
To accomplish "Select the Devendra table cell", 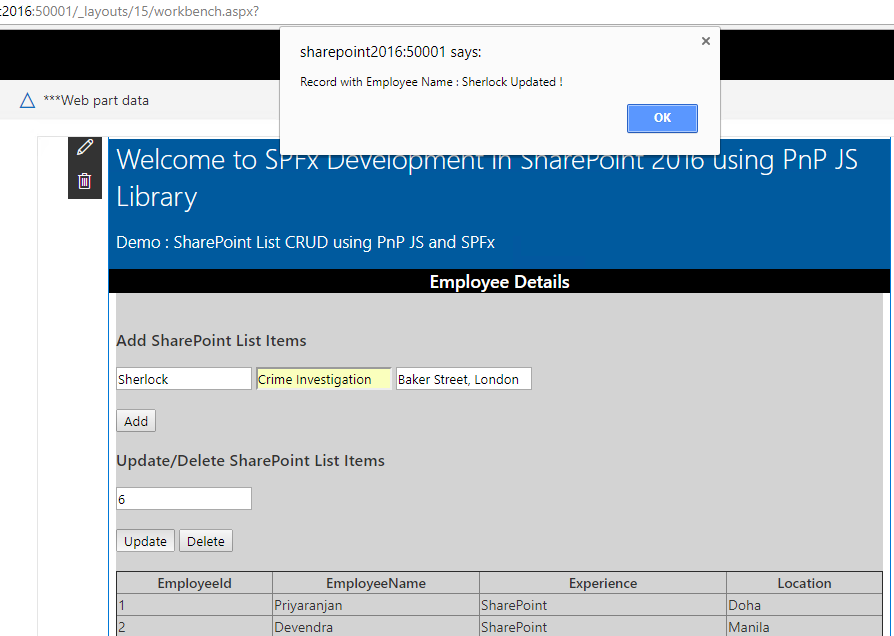I will pyautogui.click(x=376, y=626).
